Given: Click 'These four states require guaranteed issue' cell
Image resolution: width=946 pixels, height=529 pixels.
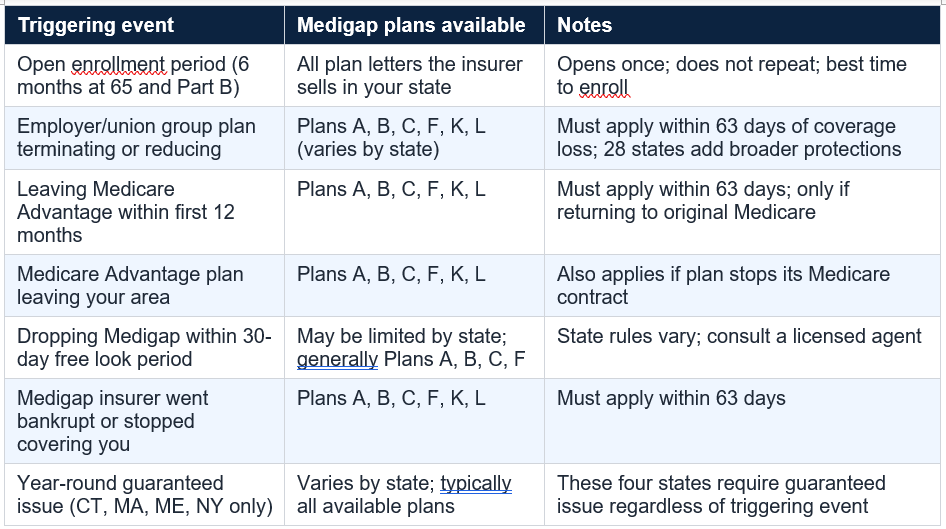Looking at the screenshot, I should point(742,495).
